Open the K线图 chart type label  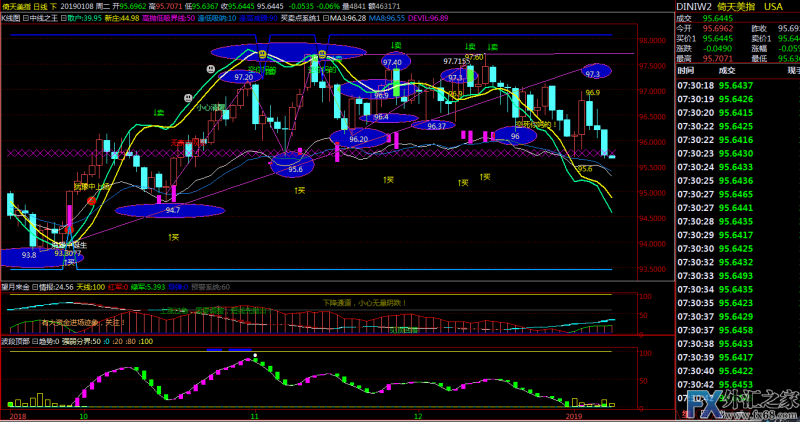click(15, 18)
